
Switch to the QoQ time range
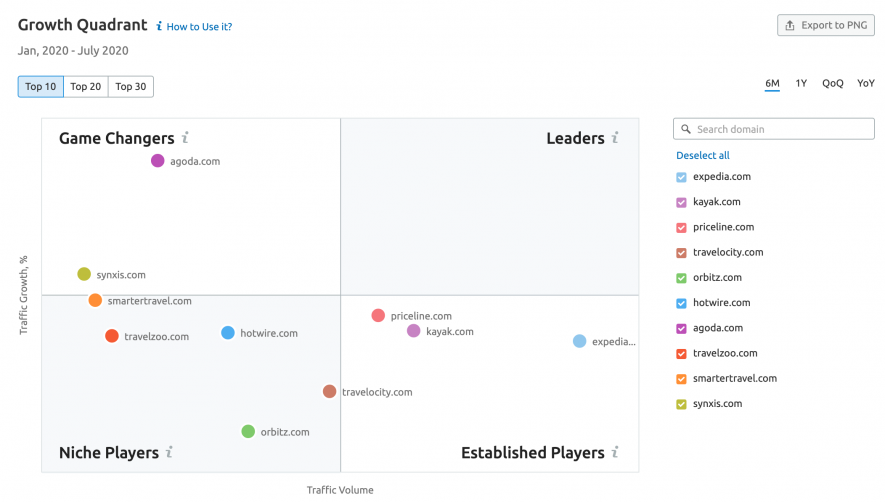833,84
